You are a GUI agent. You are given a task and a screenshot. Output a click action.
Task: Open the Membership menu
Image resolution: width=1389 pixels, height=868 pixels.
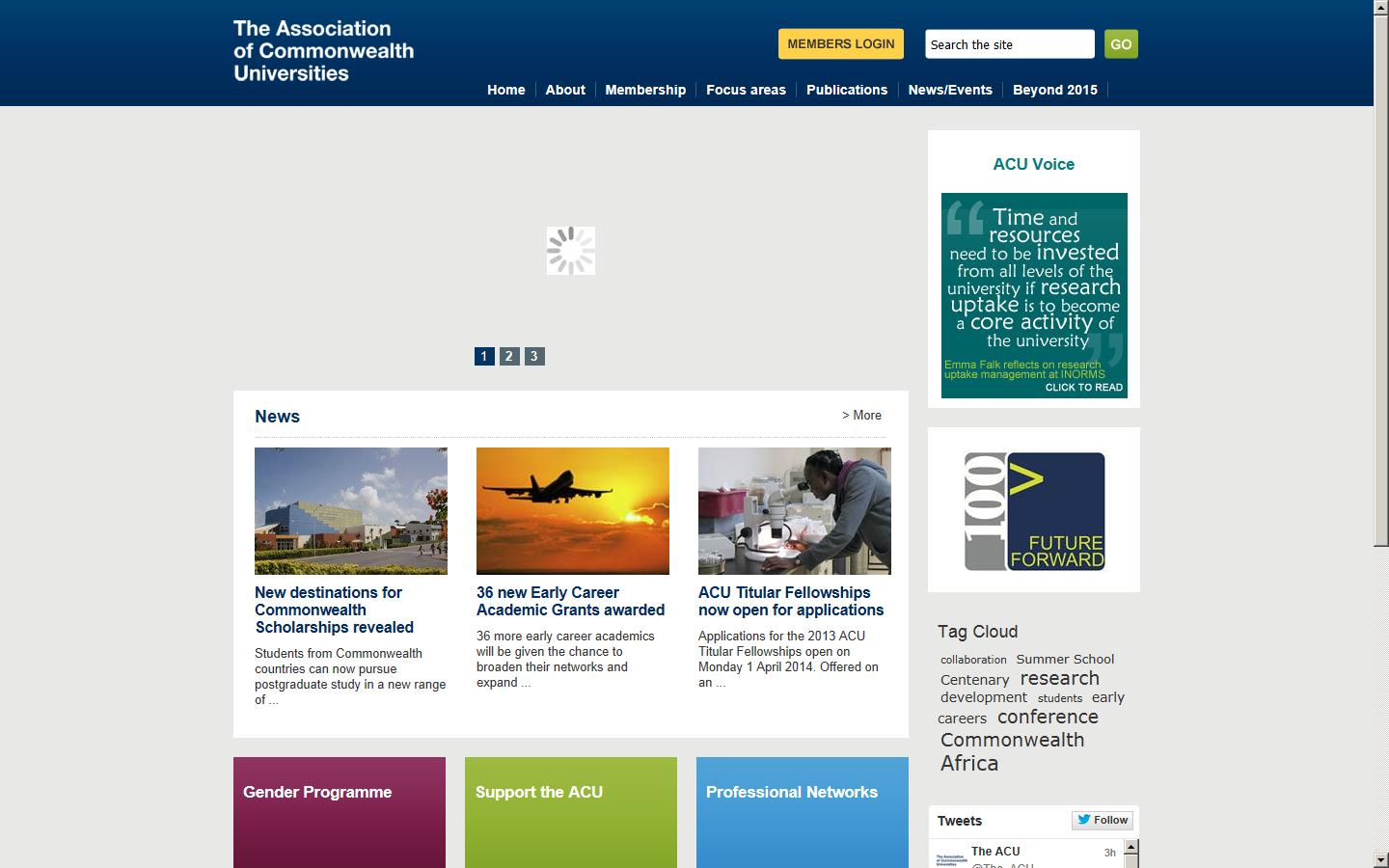pos(644,90)
